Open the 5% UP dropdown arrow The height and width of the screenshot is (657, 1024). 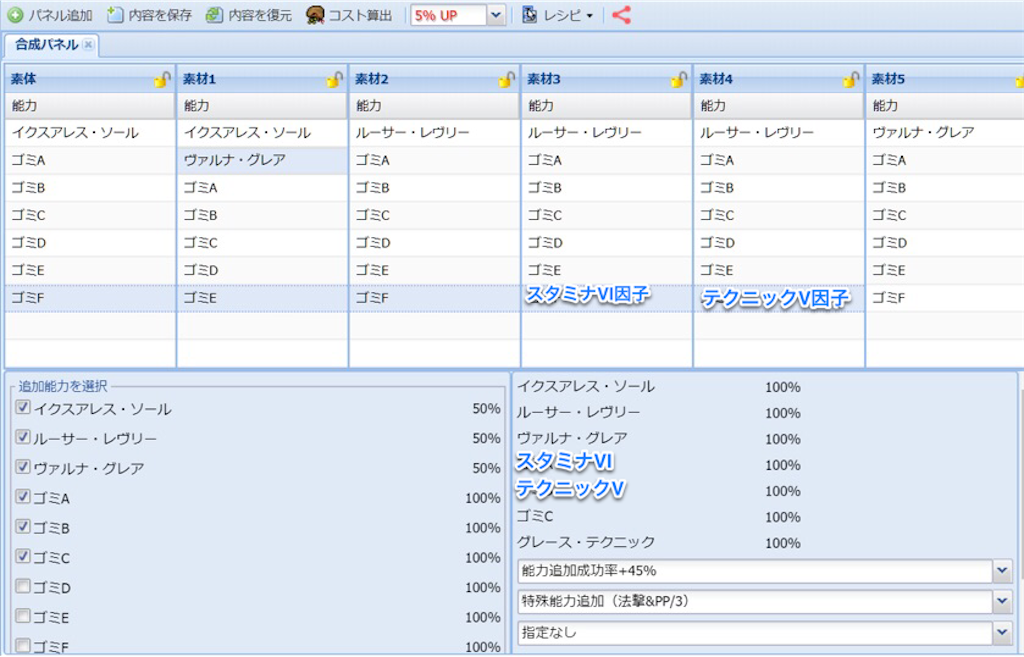coord(496,15)
